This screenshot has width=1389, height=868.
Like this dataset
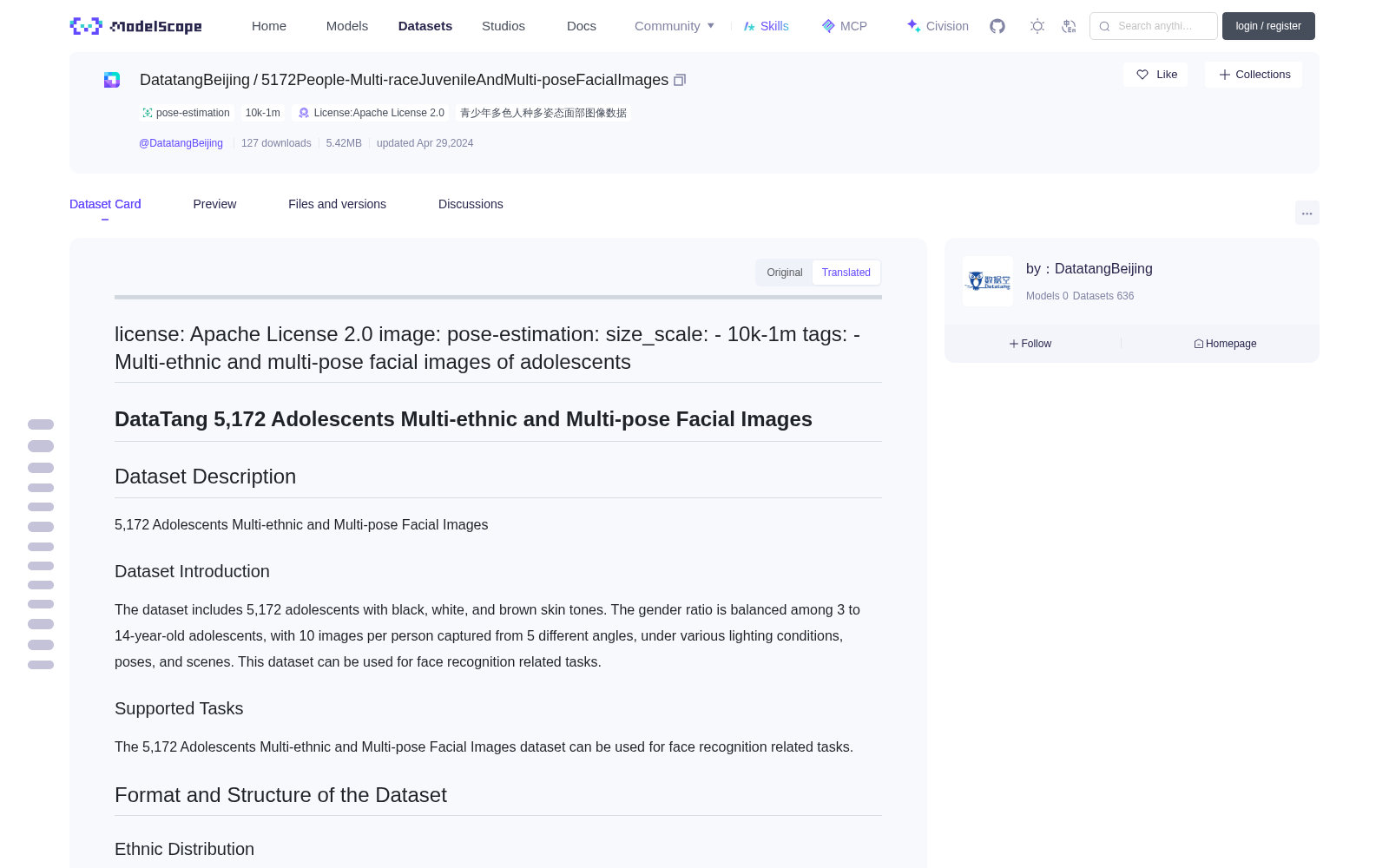pyautogui.click(x=1156, y=75)
